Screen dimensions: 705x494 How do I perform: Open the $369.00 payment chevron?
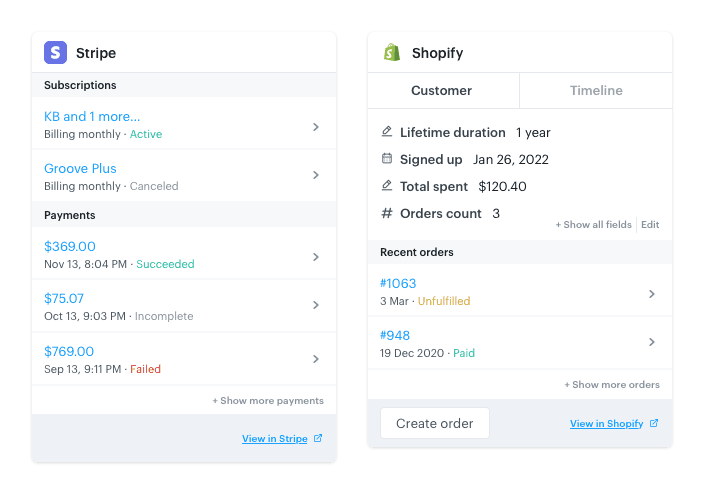point(316,257)
